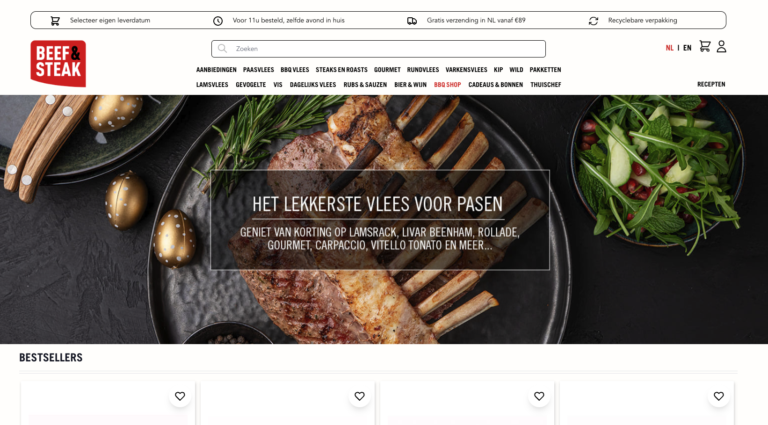Click the cart icon beside 'Selecteer eigen leverdatum'
Screen dimensions: 768x425
(x=55, y=21)
